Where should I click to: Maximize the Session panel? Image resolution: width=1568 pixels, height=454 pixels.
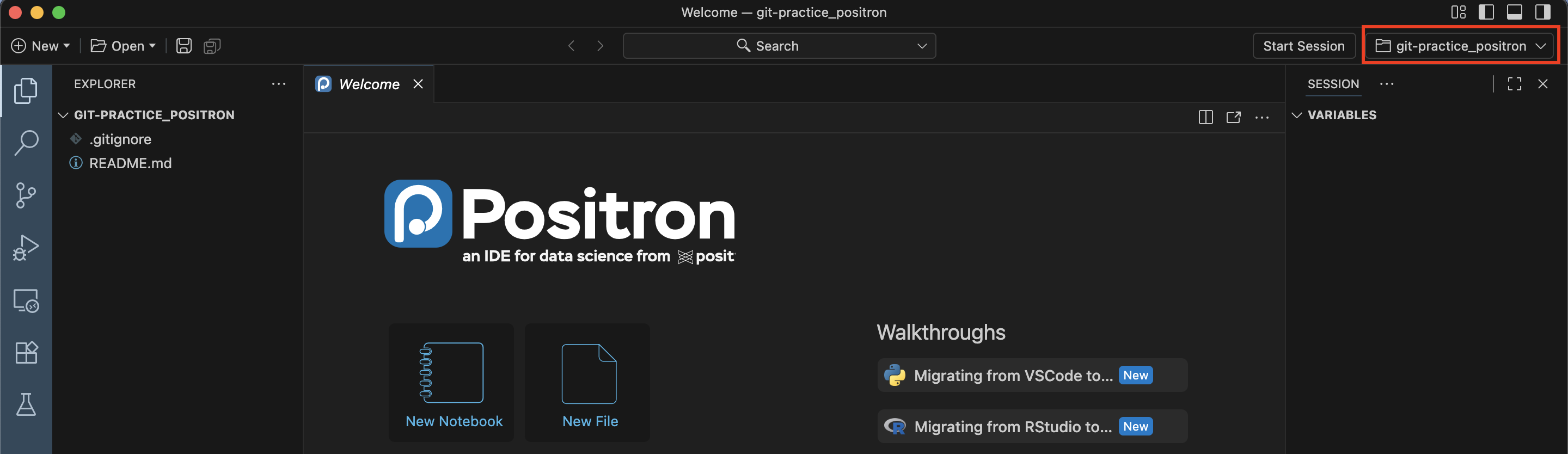pos(1515,84)
